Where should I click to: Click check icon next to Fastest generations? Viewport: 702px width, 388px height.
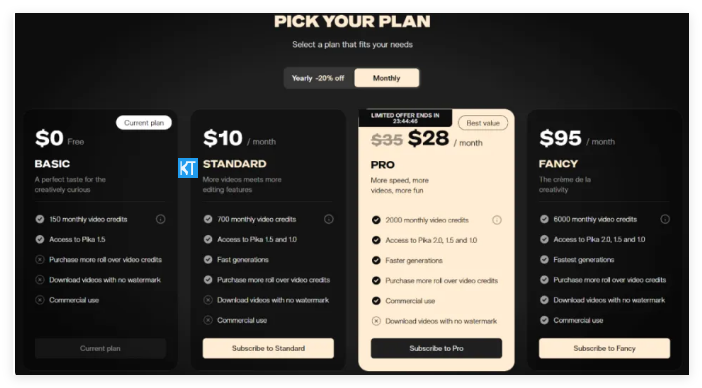click(544, 260)
